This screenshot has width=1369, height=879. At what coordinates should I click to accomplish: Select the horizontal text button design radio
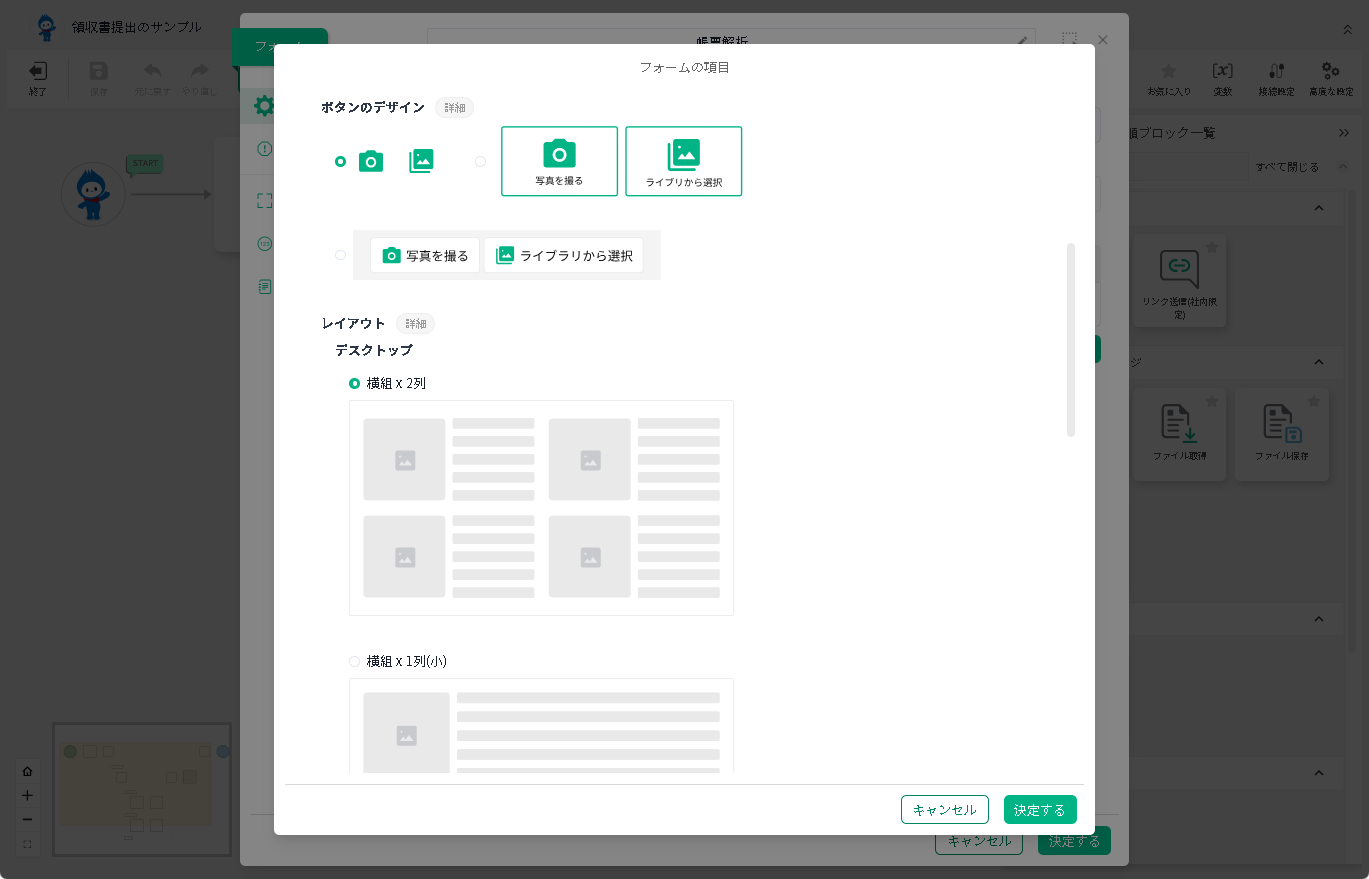pos(341,255)
